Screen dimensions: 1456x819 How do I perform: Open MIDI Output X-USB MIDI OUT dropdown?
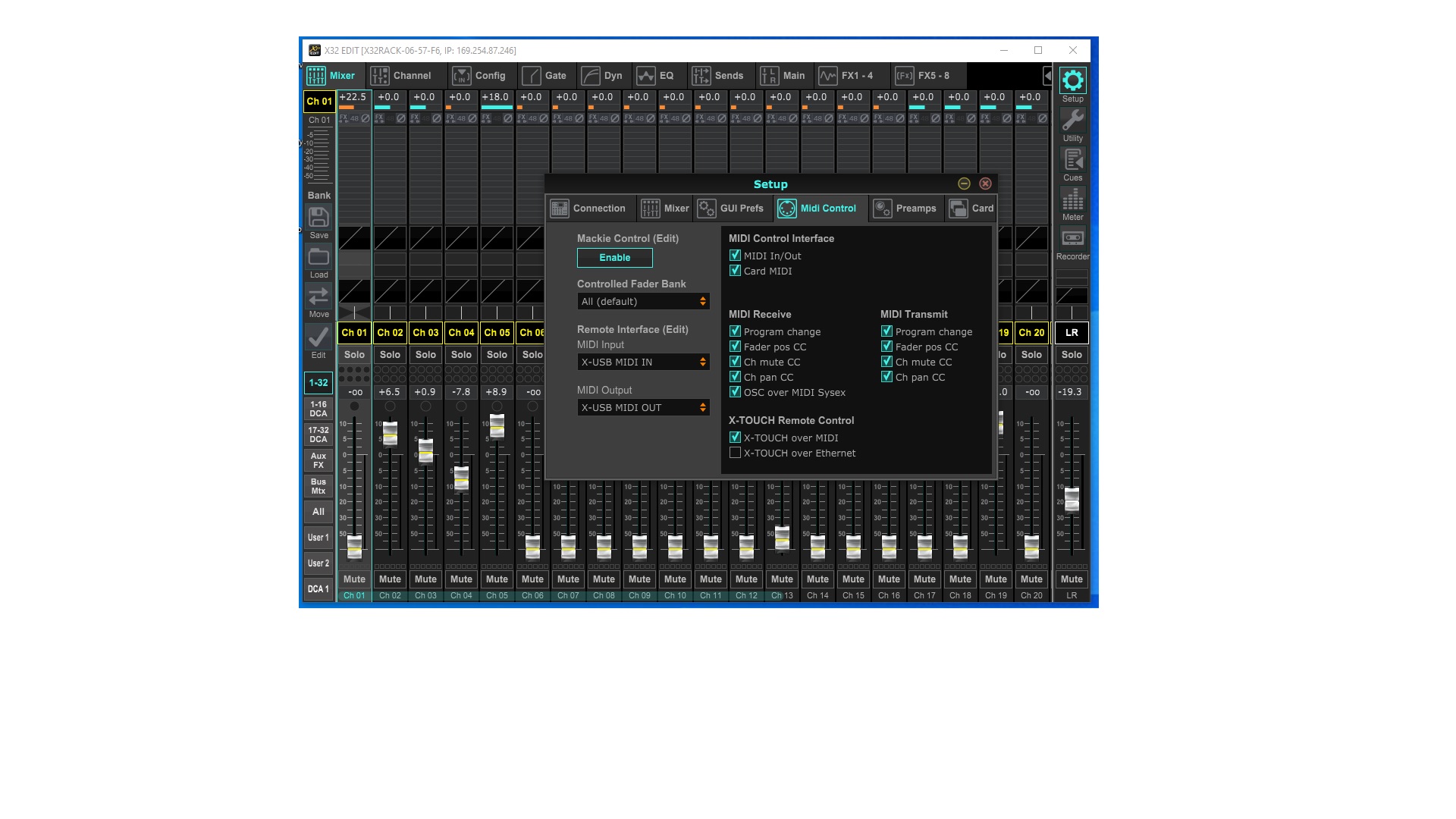(643, 408)
